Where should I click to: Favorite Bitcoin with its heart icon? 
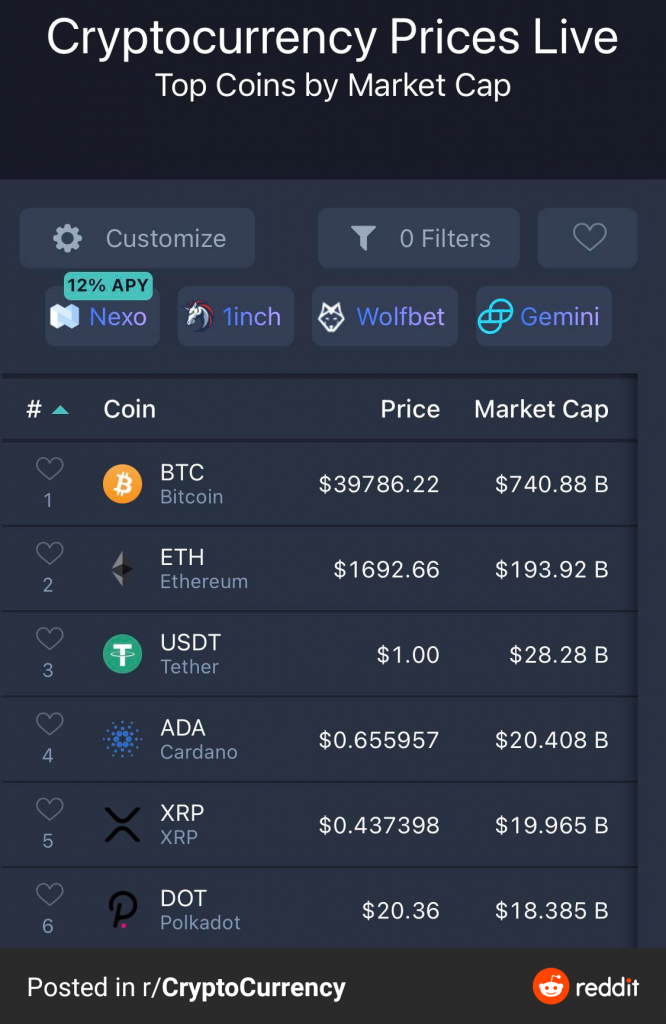pyautogui.click(x=49, y=469)
